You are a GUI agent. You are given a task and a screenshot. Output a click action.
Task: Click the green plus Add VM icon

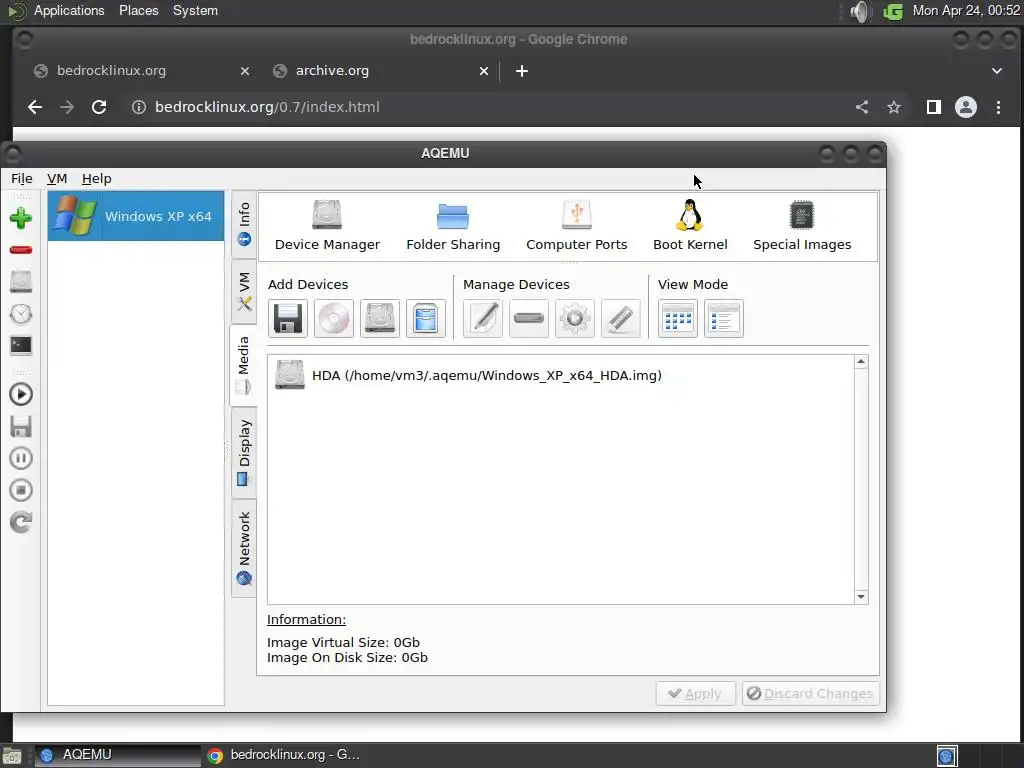pos(21,218)
